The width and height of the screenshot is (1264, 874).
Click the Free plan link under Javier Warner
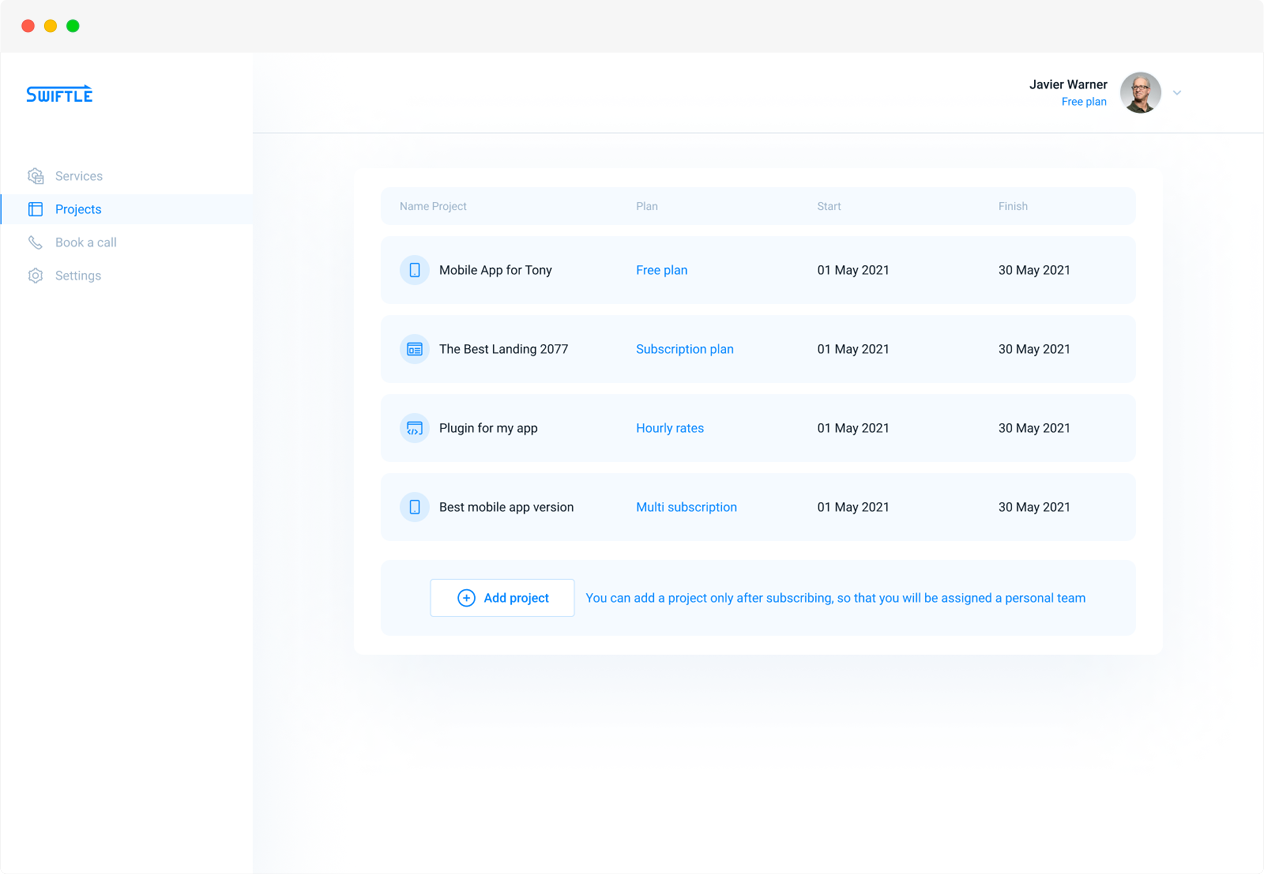click(1083, 102)
